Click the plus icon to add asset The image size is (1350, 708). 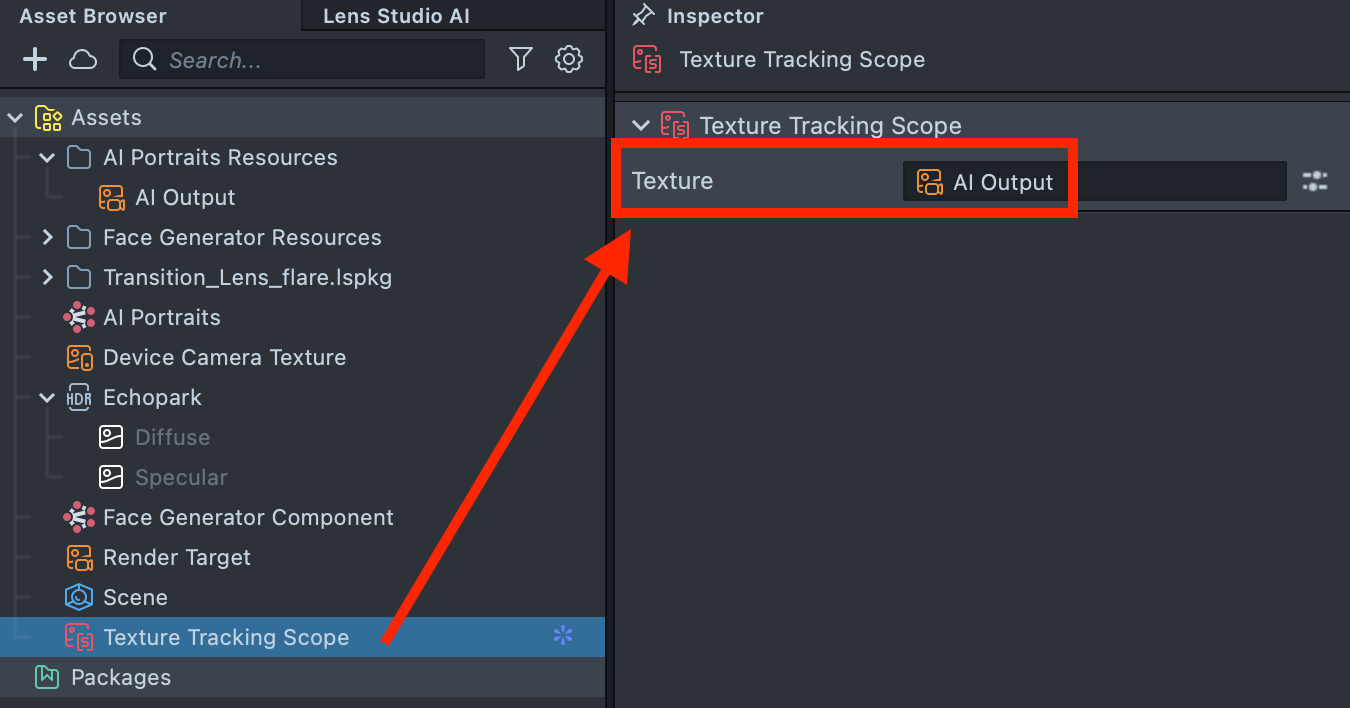[35, 60]
